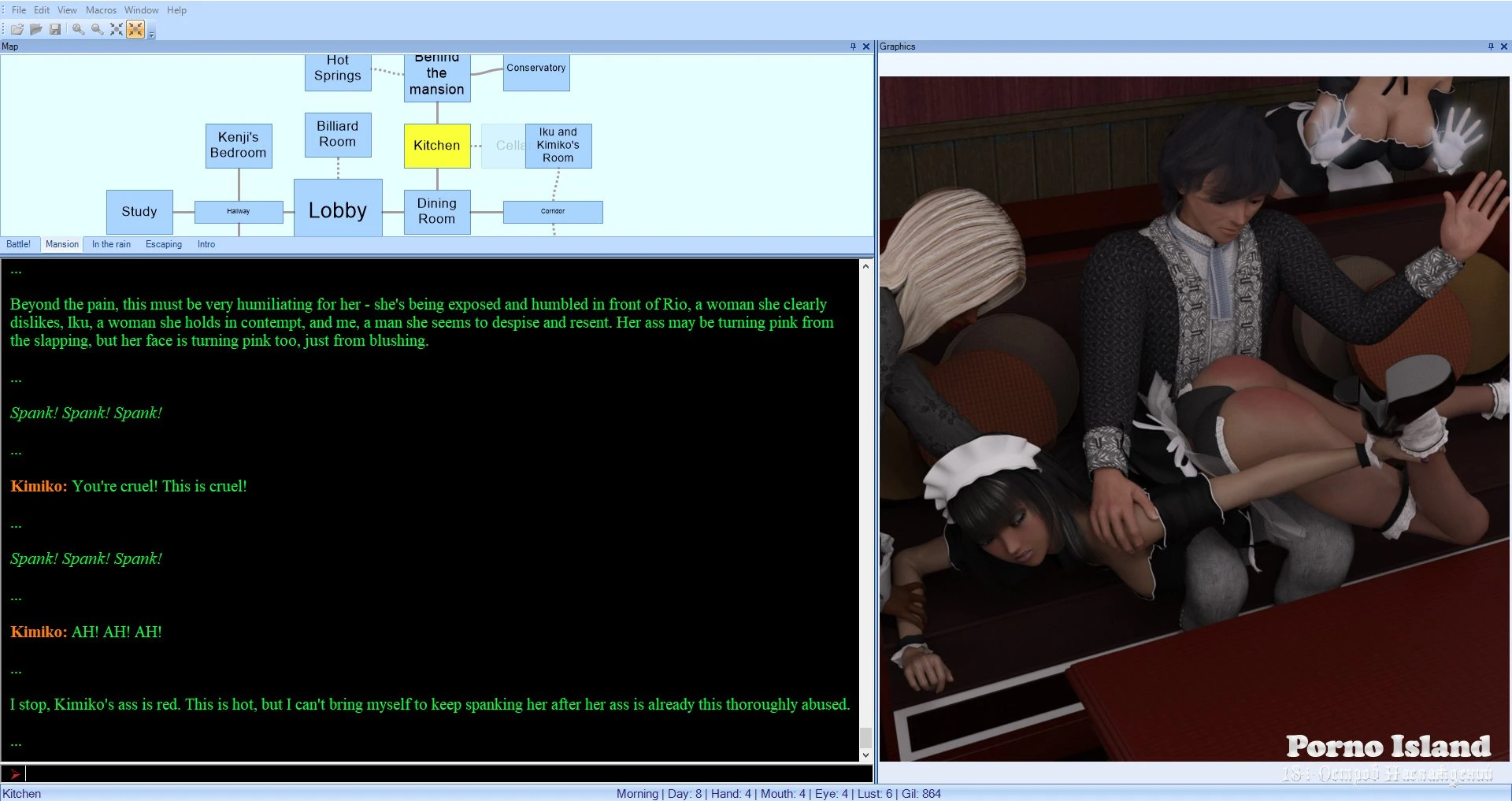Click the Save floppy disk icon
The height and width of the screenshot is (801, 1512).
click(55, 29)
